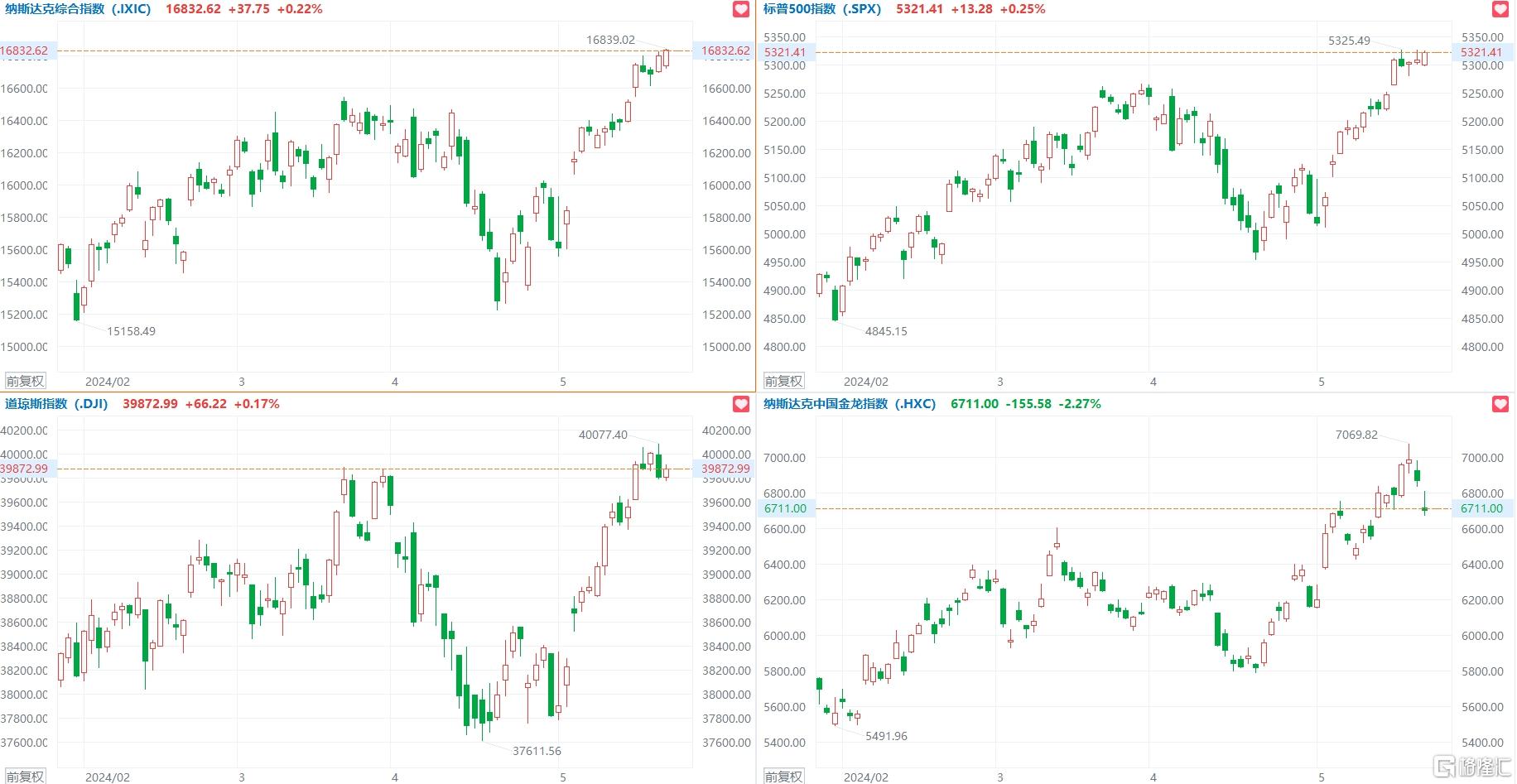Open 前复权 dropdown in Nasdaq Composite chart
This screenshot has width=1517, height=784.
[25, 382]
